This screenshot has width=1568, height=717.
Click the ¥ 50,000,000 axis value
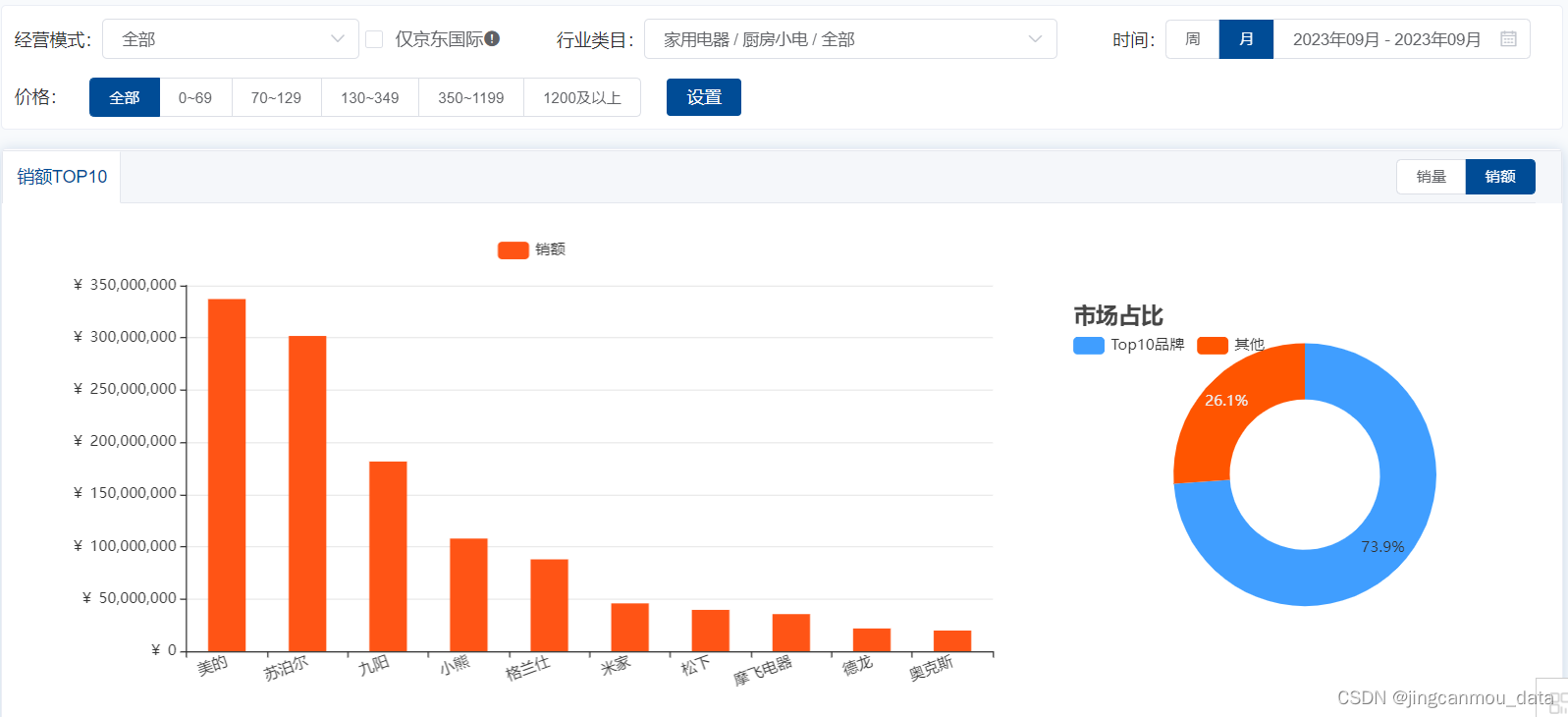(129, 598)
